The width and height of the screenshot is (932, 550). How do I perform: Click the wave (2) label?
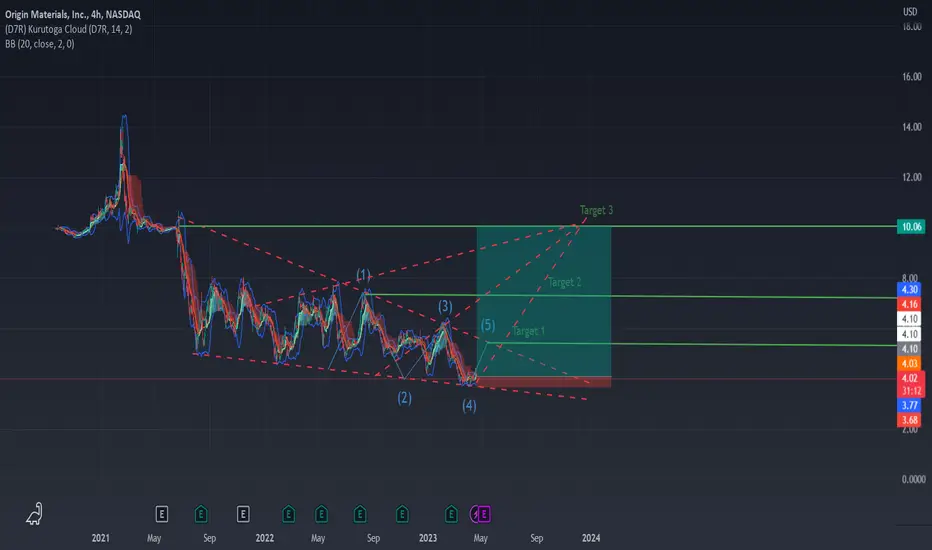[x=404, y=398]
